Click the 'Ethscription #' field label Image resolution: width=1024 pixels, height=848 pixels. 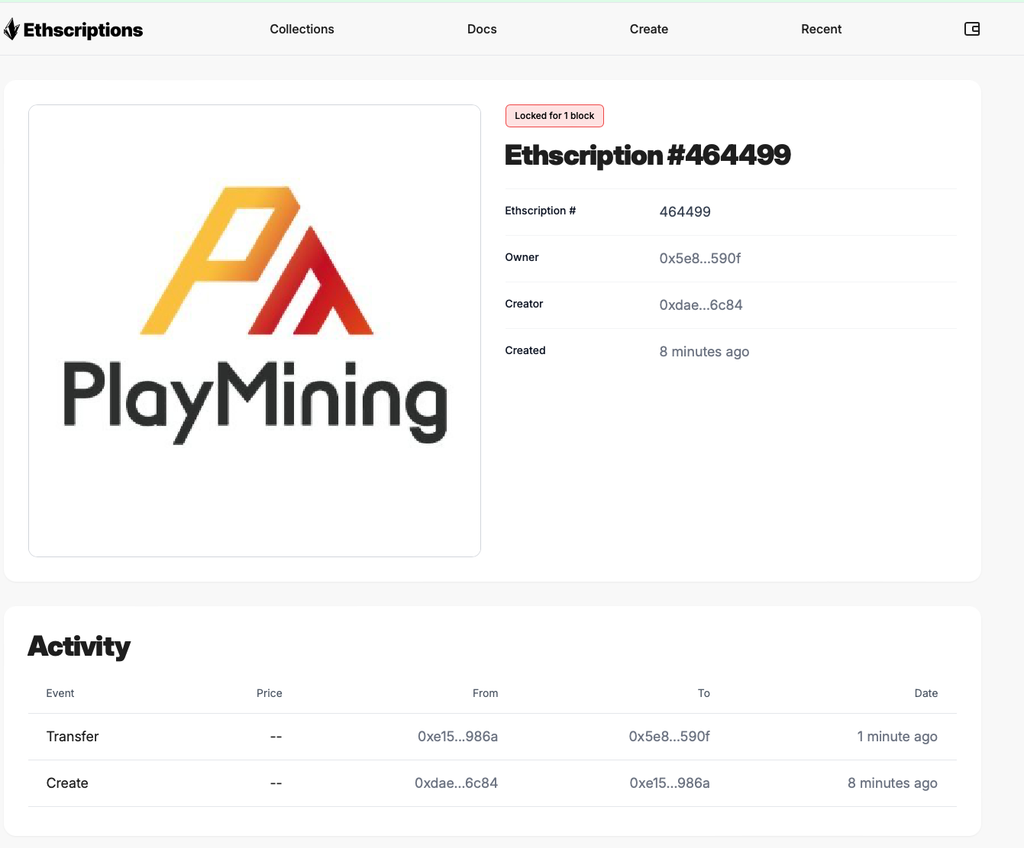[x=540, y=210]
